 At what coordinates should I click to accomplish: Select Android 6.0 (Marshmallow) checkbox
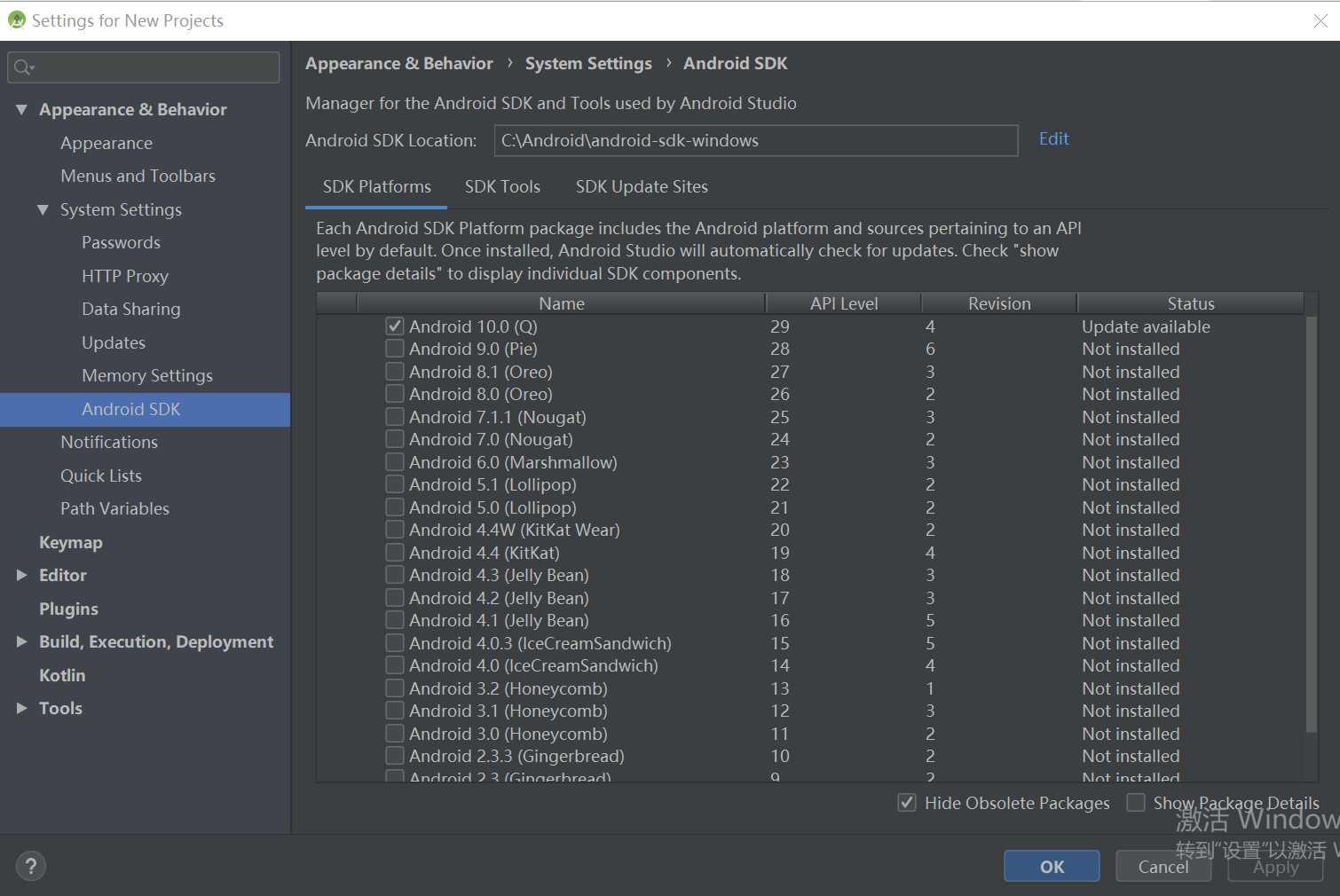[395, 462]
